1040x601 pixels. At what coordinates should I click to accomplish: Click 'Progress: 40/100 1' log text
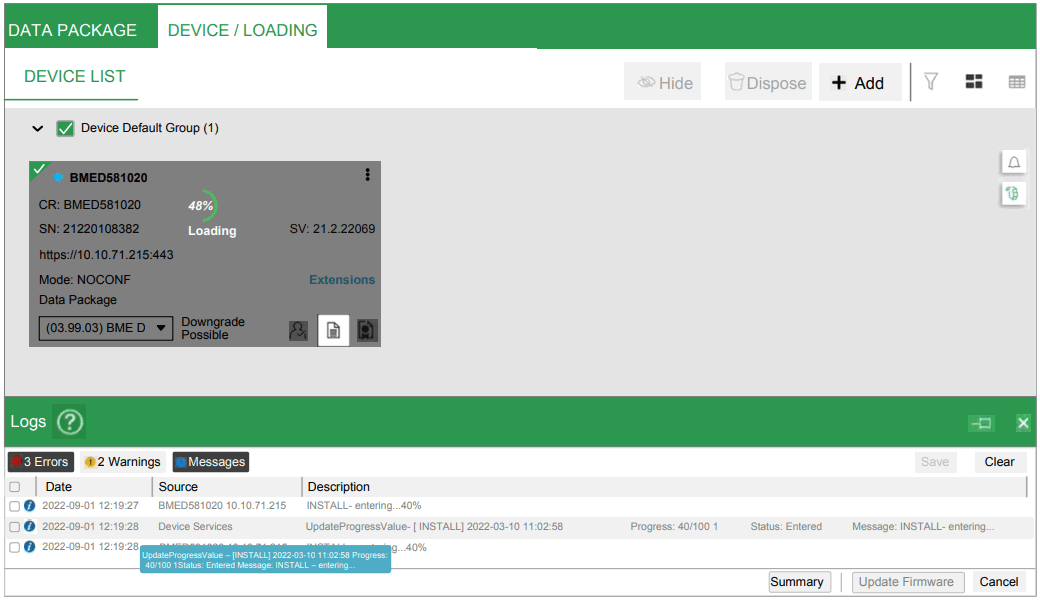[x=674, y=526]
